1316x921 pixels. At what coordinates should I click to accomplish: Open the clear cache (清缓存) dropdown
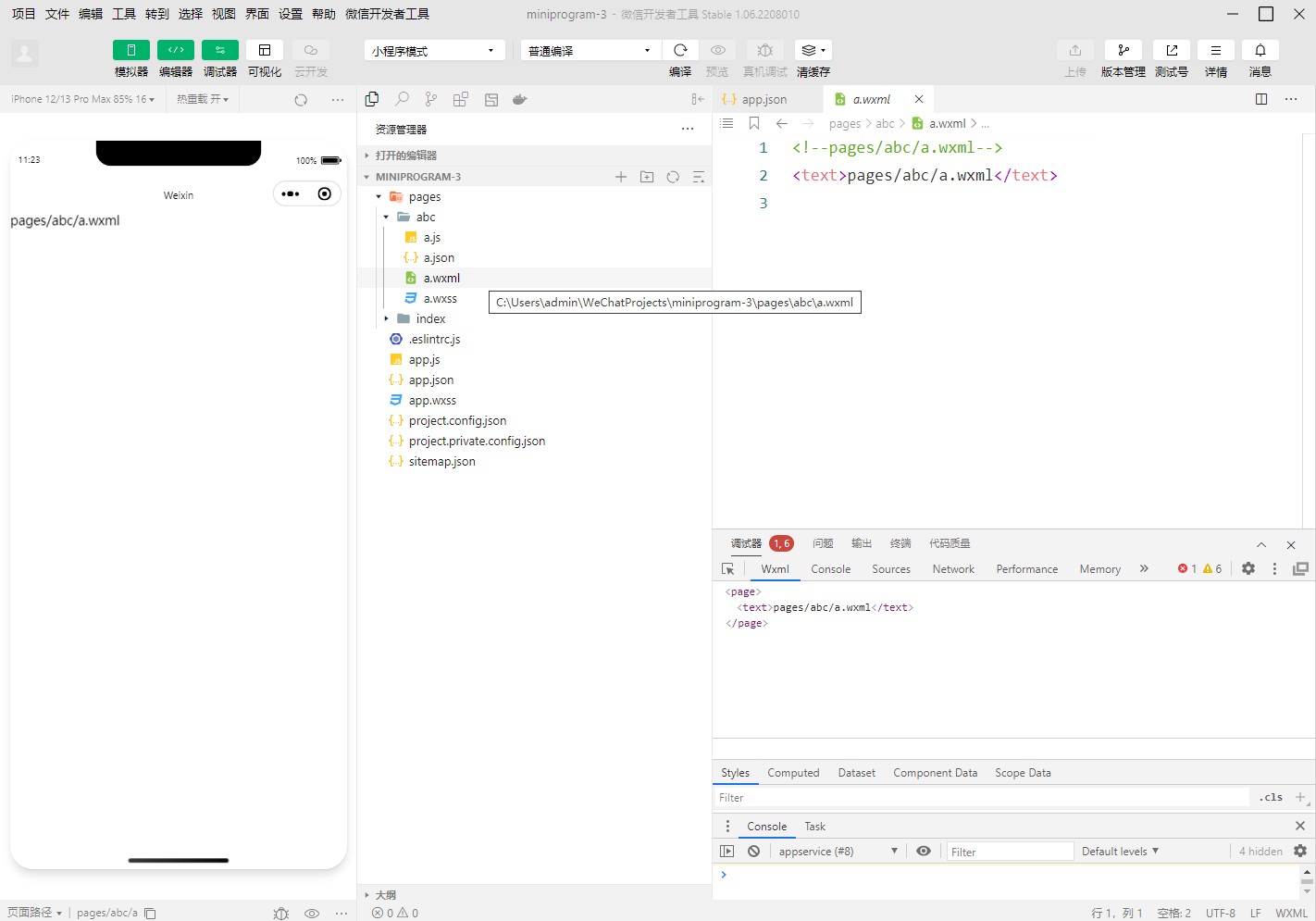[x=813, y=50]
